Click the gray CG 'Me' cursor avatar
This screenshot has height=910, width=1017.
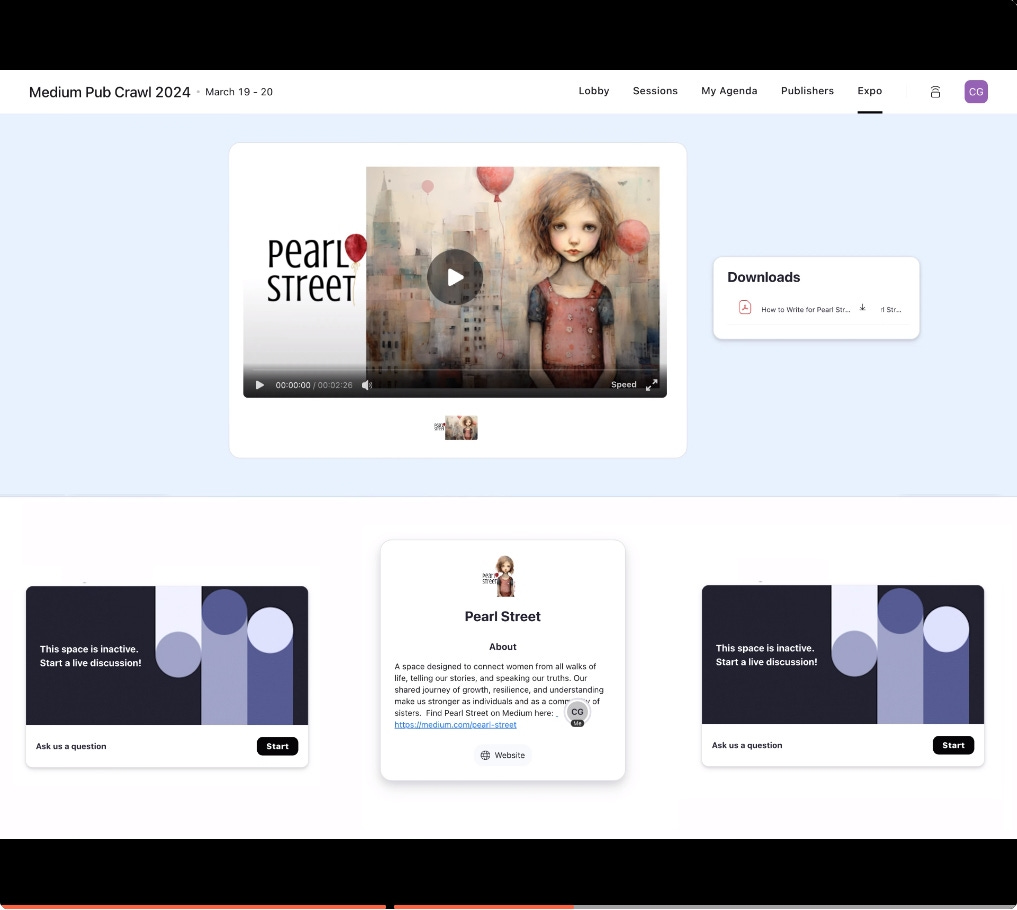[577, 712]
